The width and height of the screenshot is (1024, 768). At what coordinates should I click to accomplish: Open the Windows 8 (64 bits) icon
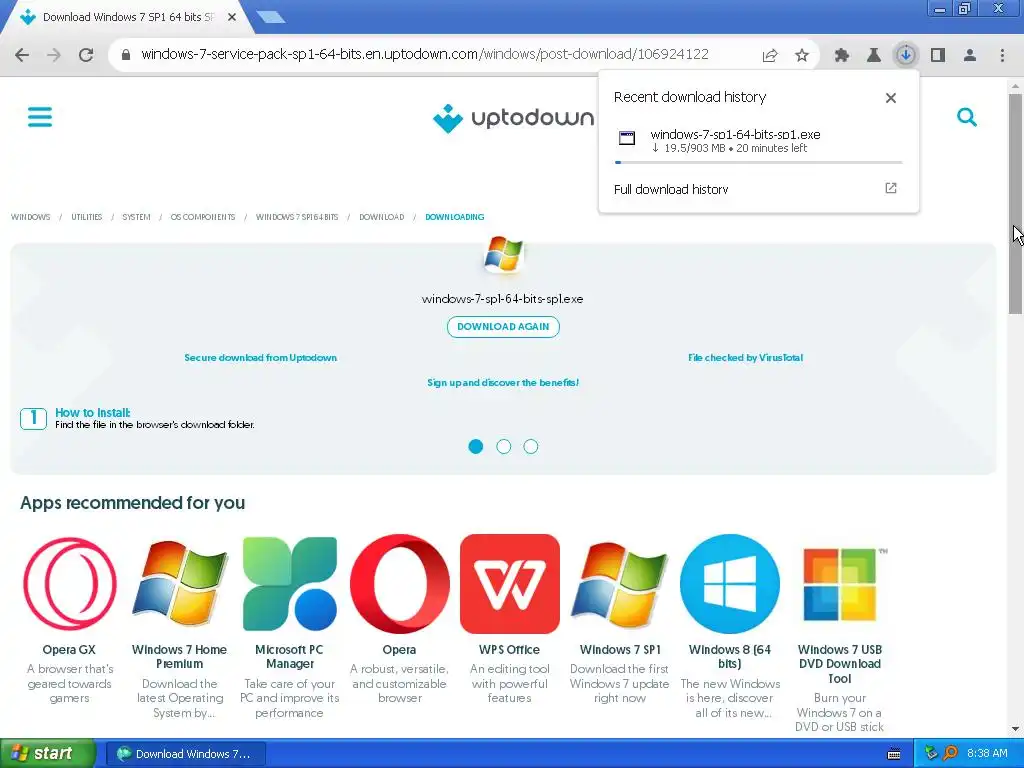pos(730,584)
